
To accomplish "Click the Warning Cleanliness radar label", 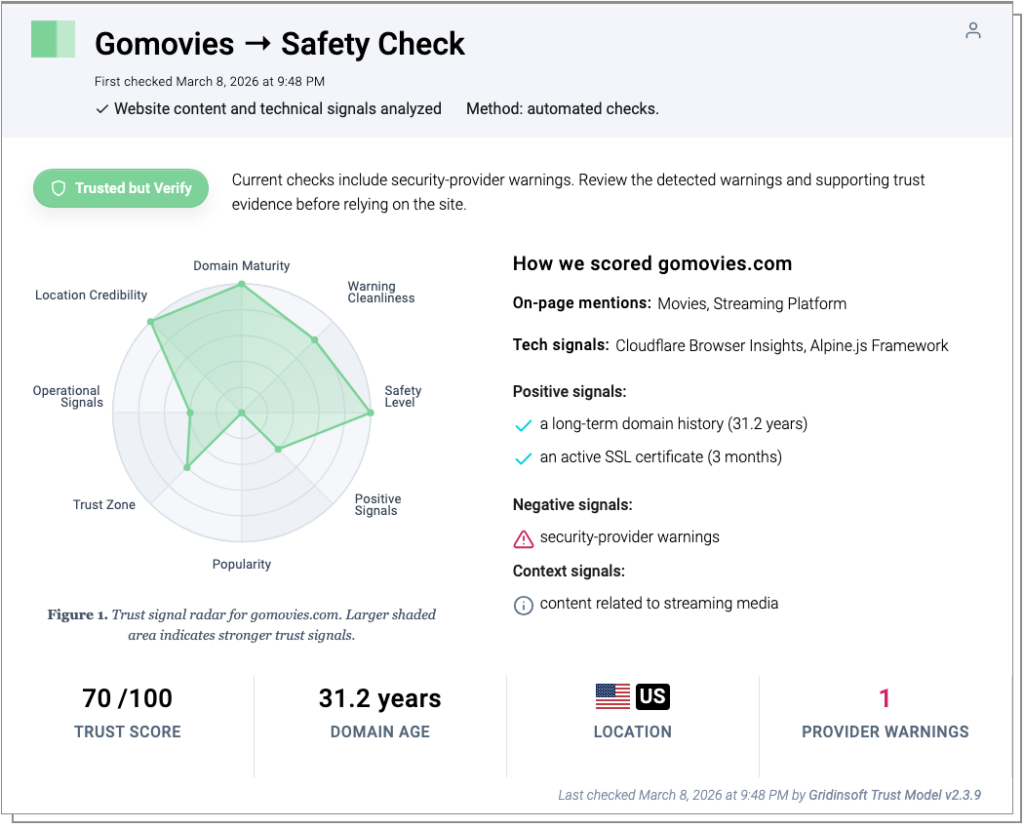I will point(381,292).
